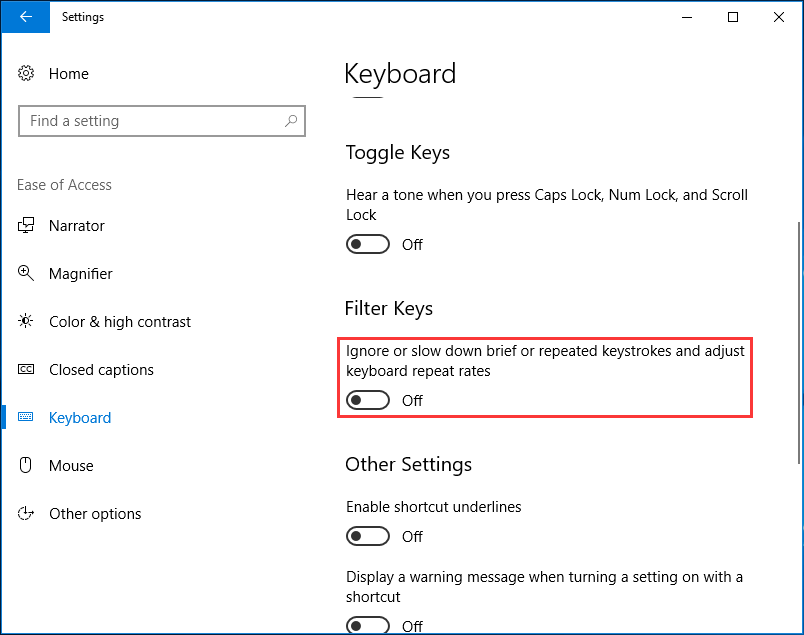
Task: Click the back arrow in title bar
Action: point(25,17)
